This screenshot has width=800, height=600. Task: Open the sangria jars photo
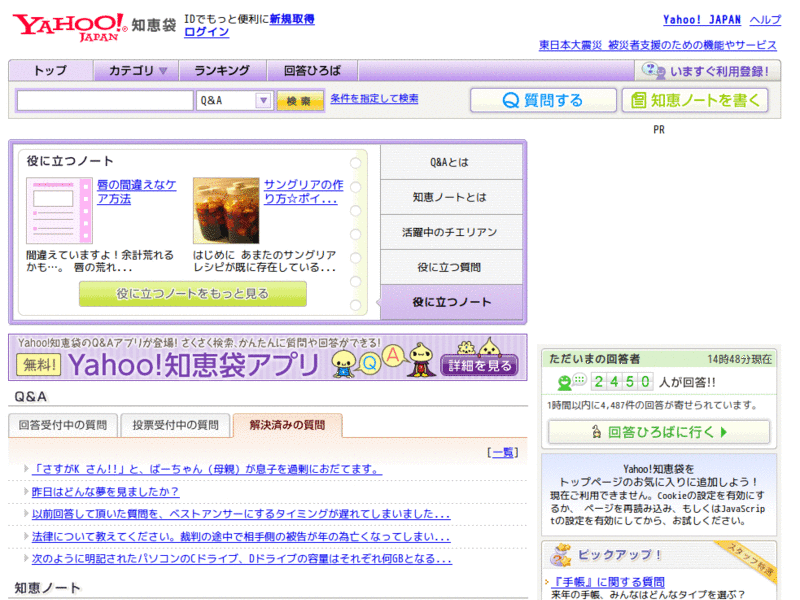(226, 210)
